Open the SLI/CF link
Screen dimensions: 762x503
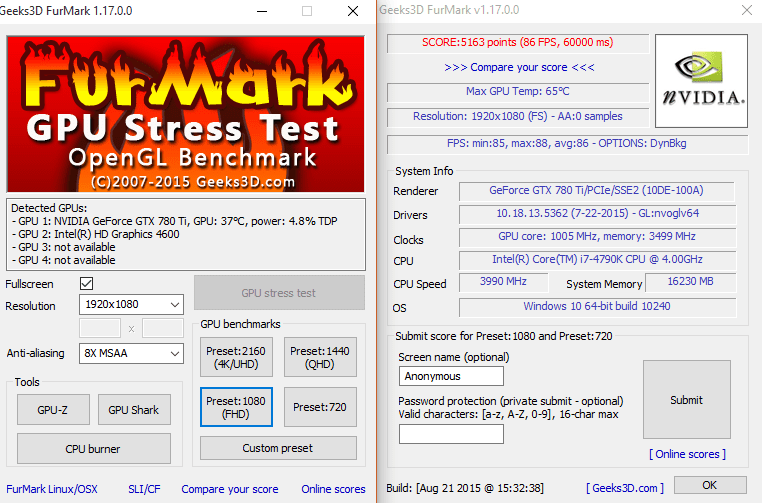tap(144, 489)
